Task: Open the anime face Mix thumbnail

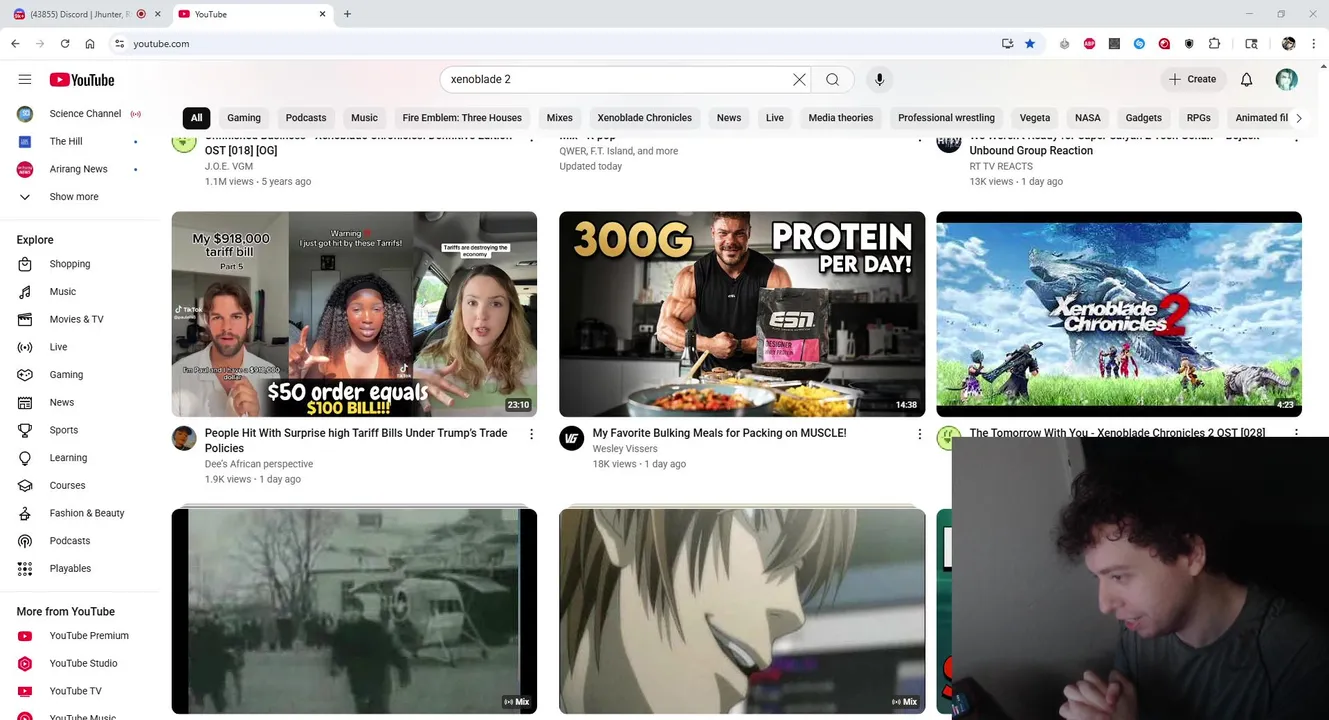Action: (x=742, y=611)
